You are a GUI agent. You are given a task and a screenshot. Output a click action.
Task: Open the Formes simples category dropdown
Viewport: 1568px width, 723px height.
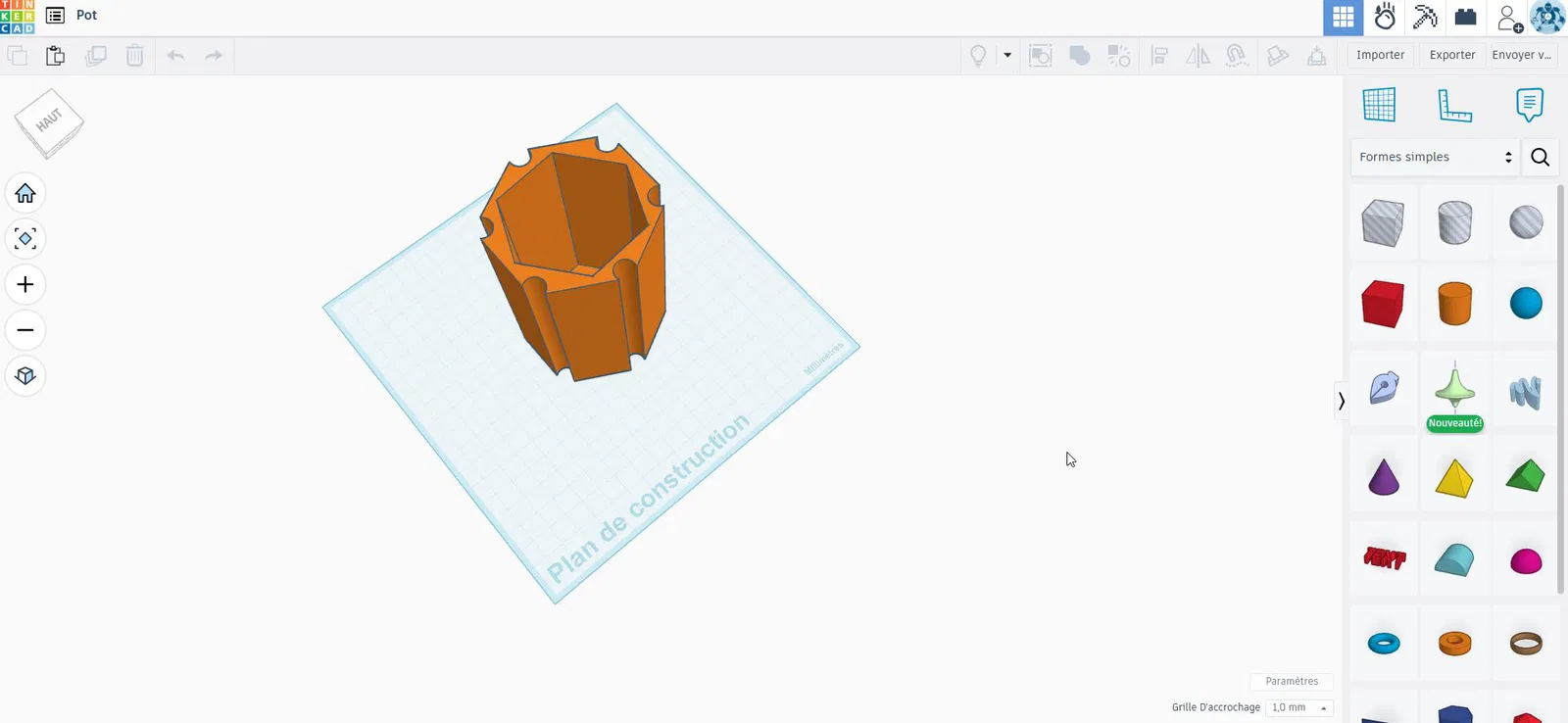(x=1436, y=157)
